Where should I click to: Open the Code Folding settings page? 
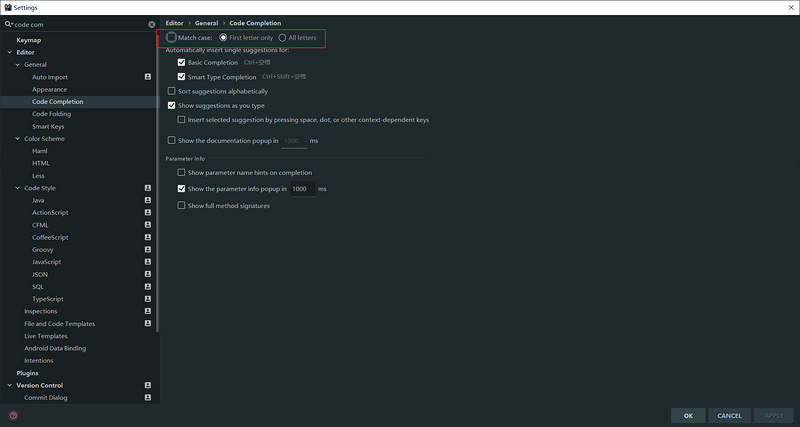[52, 114]
